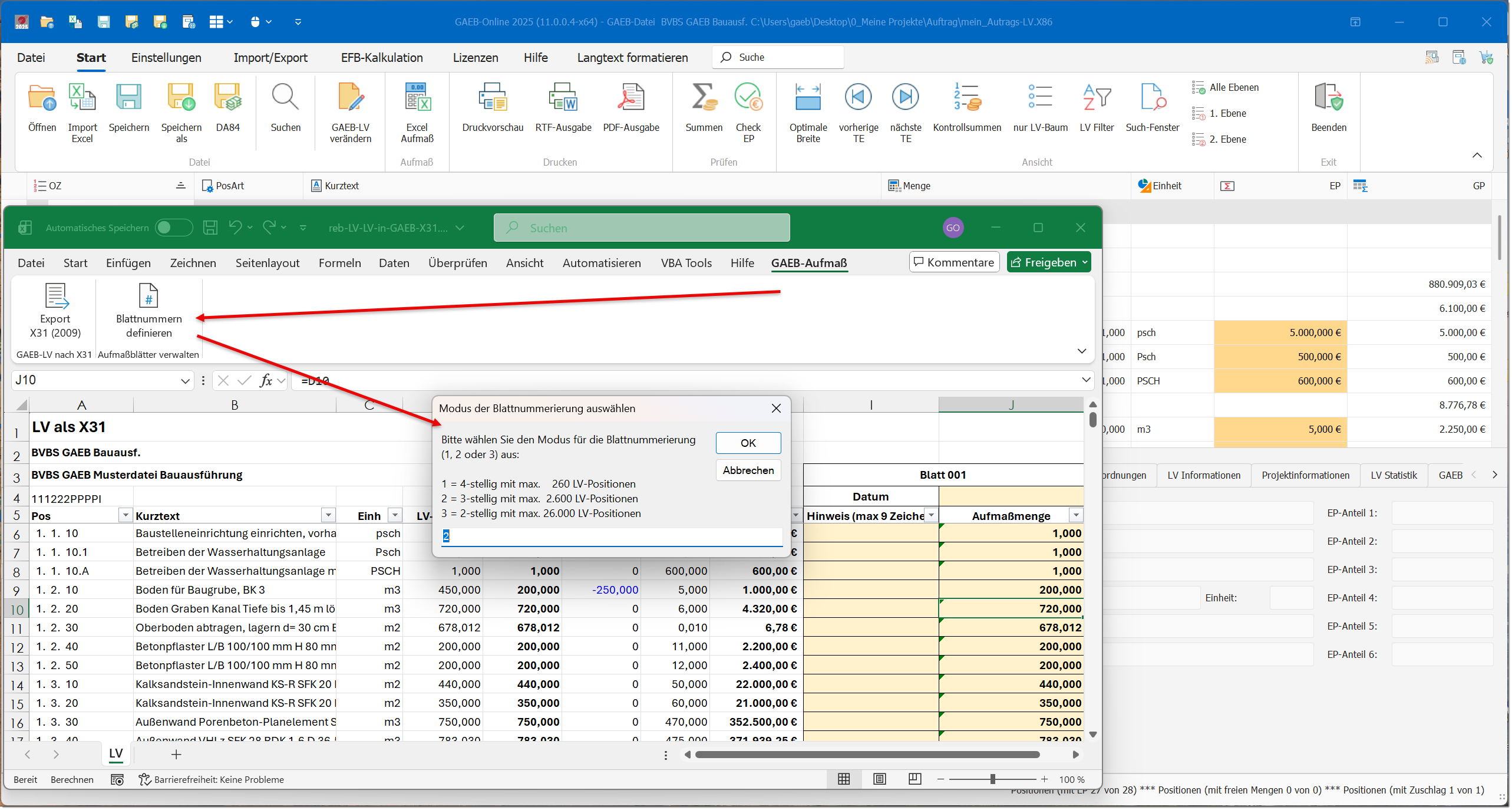Viewport: 1512px width, 810px height.
Task: Switch to normal grid view
Action: click(843, 779)
